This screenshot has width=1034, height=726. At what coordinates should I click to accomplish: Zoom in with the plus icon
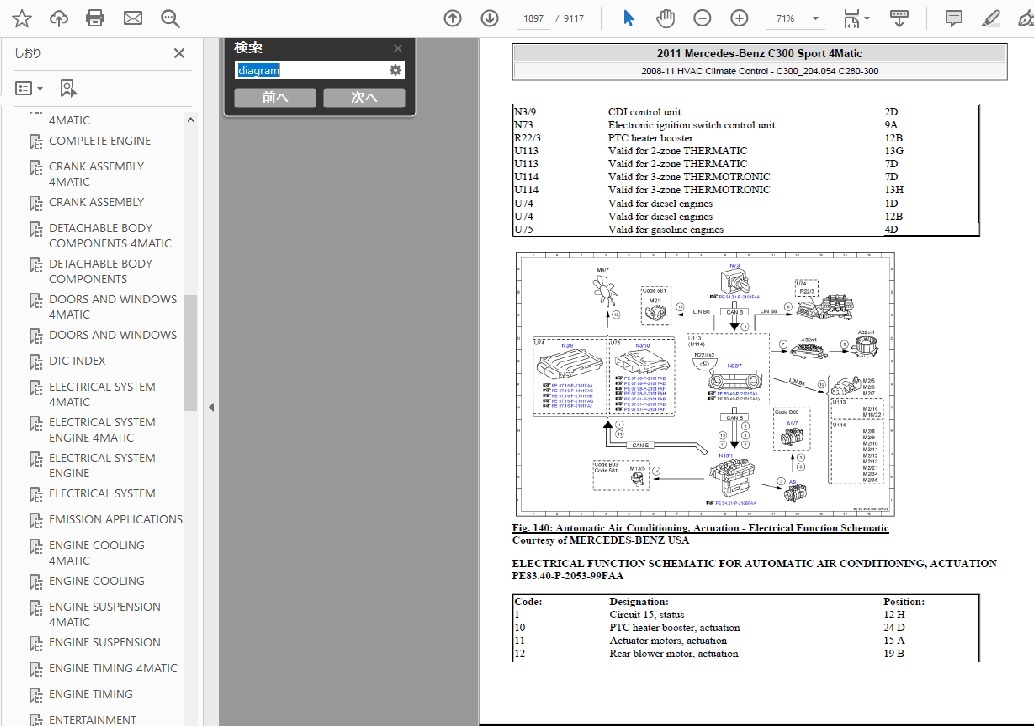[x=739, y=18]
